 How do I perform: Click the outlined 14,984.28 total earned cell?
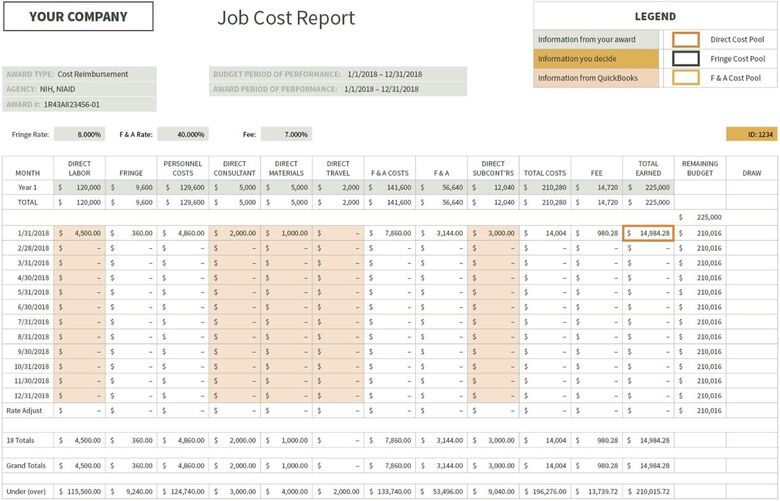tap(649, 233)
